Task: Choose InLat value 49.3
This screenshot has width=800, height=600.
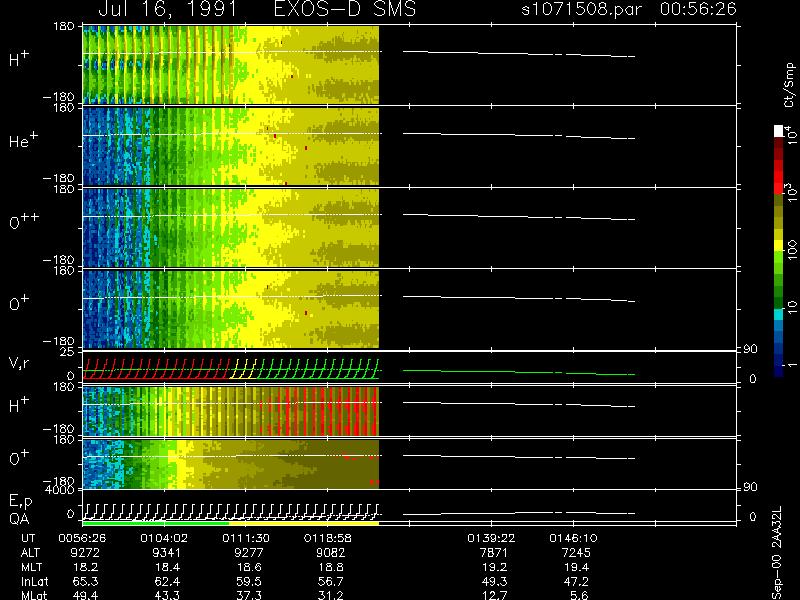Action: 495,581
